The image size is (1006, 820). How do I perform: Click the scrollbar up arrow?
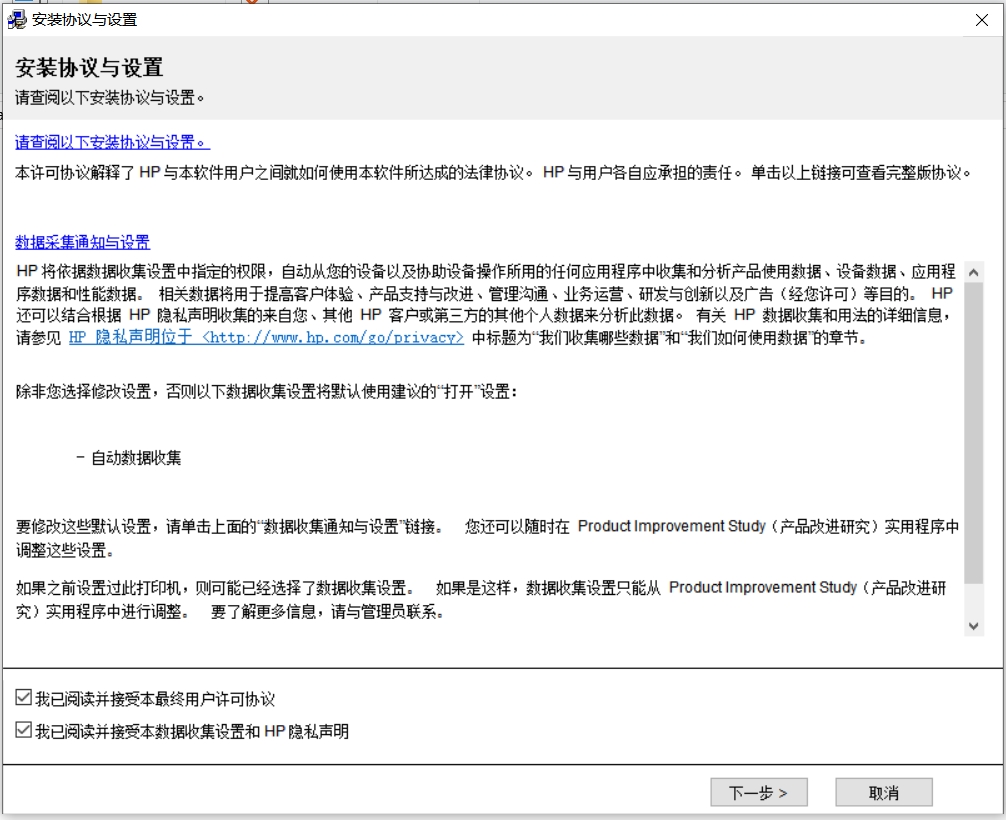click(x=973, y=272)
